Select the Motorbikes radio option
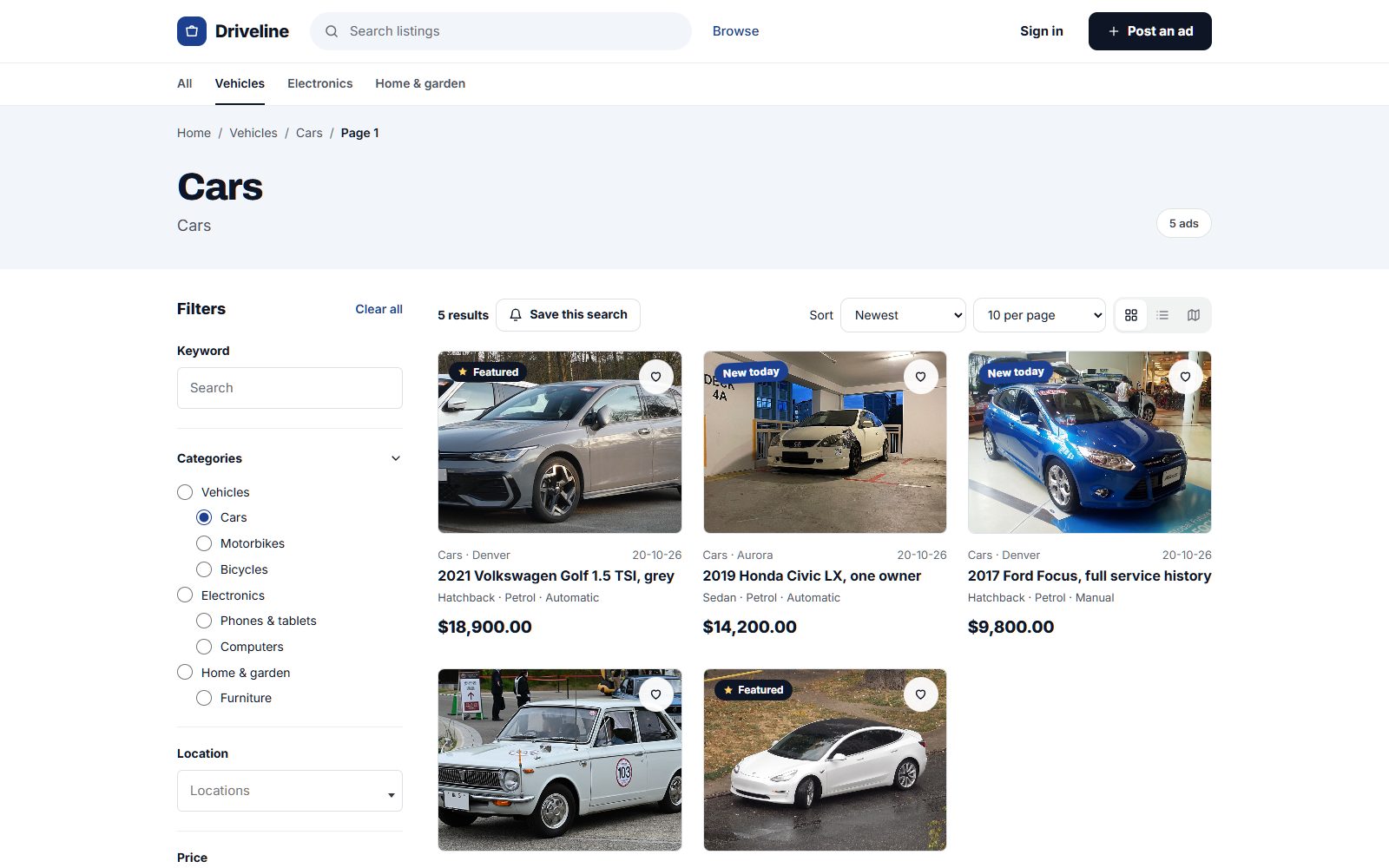 204,543
